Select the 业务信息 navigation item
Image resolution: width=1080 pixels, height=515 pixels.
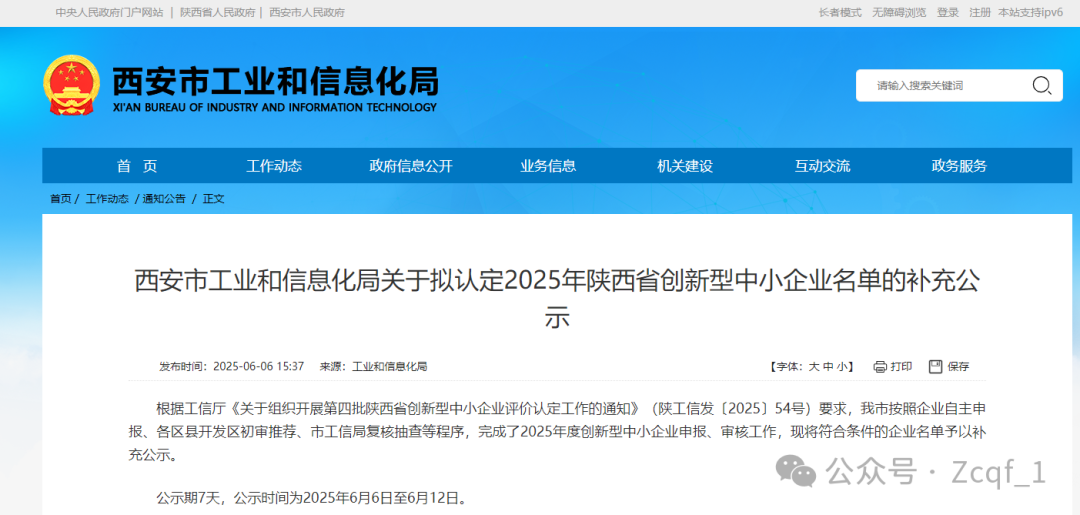(548, 166)
